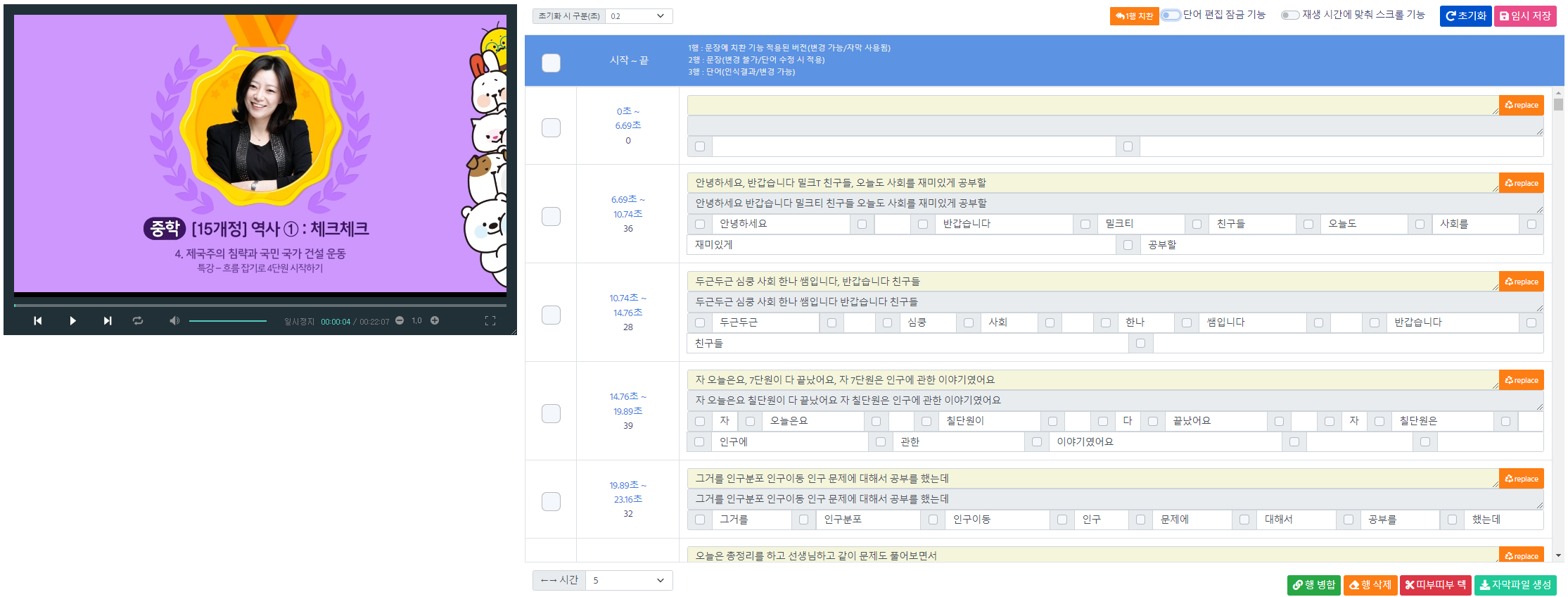Click the word field 끝났어요
Screen dimensions: 1568x597
[1216, 421]
